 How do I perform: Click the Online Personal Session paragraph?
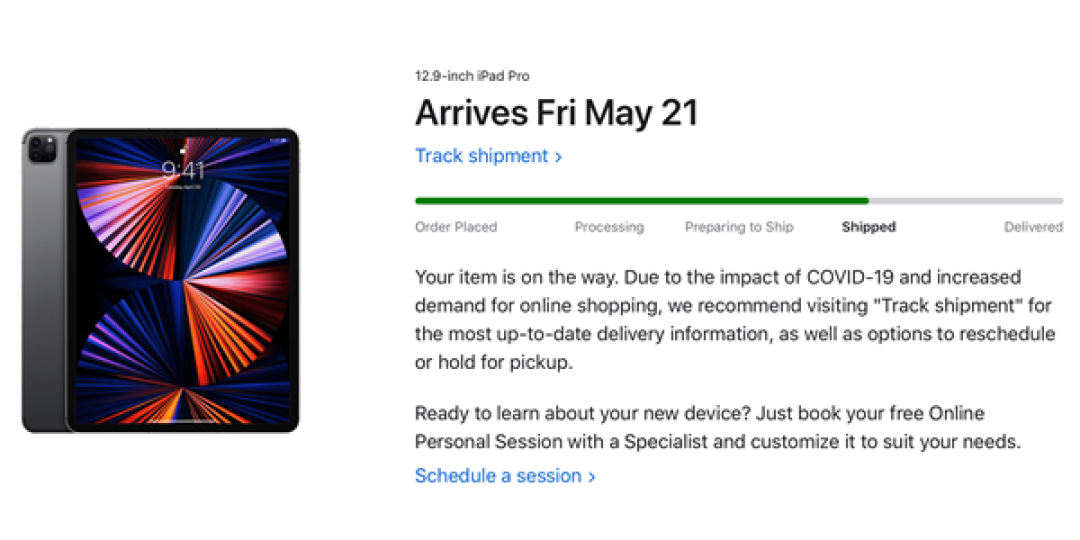coord(717,427)
